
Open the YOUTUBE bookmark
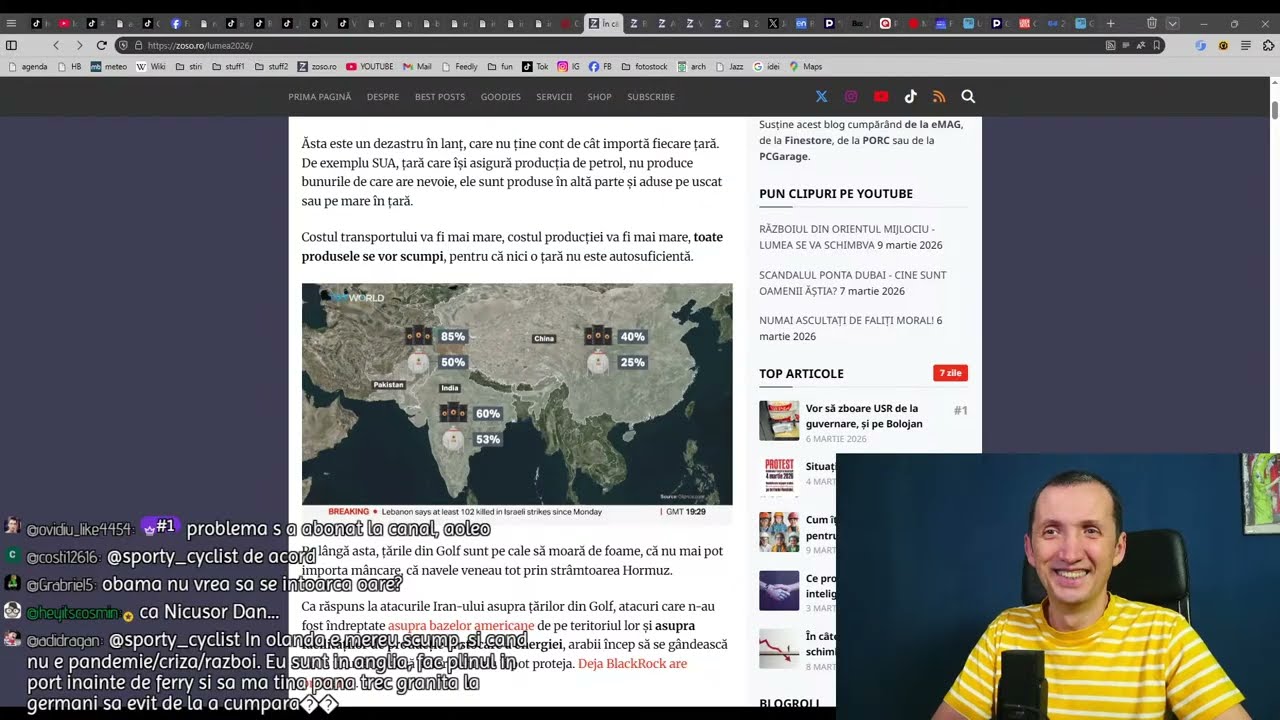[370, 67]
